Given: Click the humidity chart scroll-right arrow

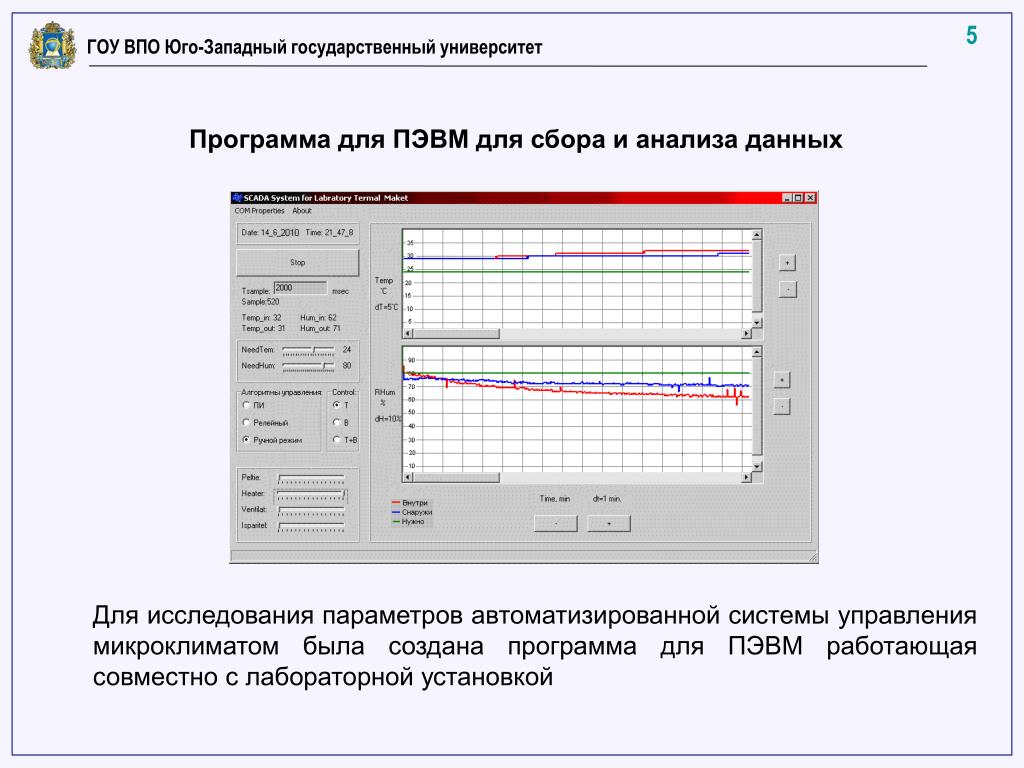Looking at the screenshot, I should [x=746, y=477].
